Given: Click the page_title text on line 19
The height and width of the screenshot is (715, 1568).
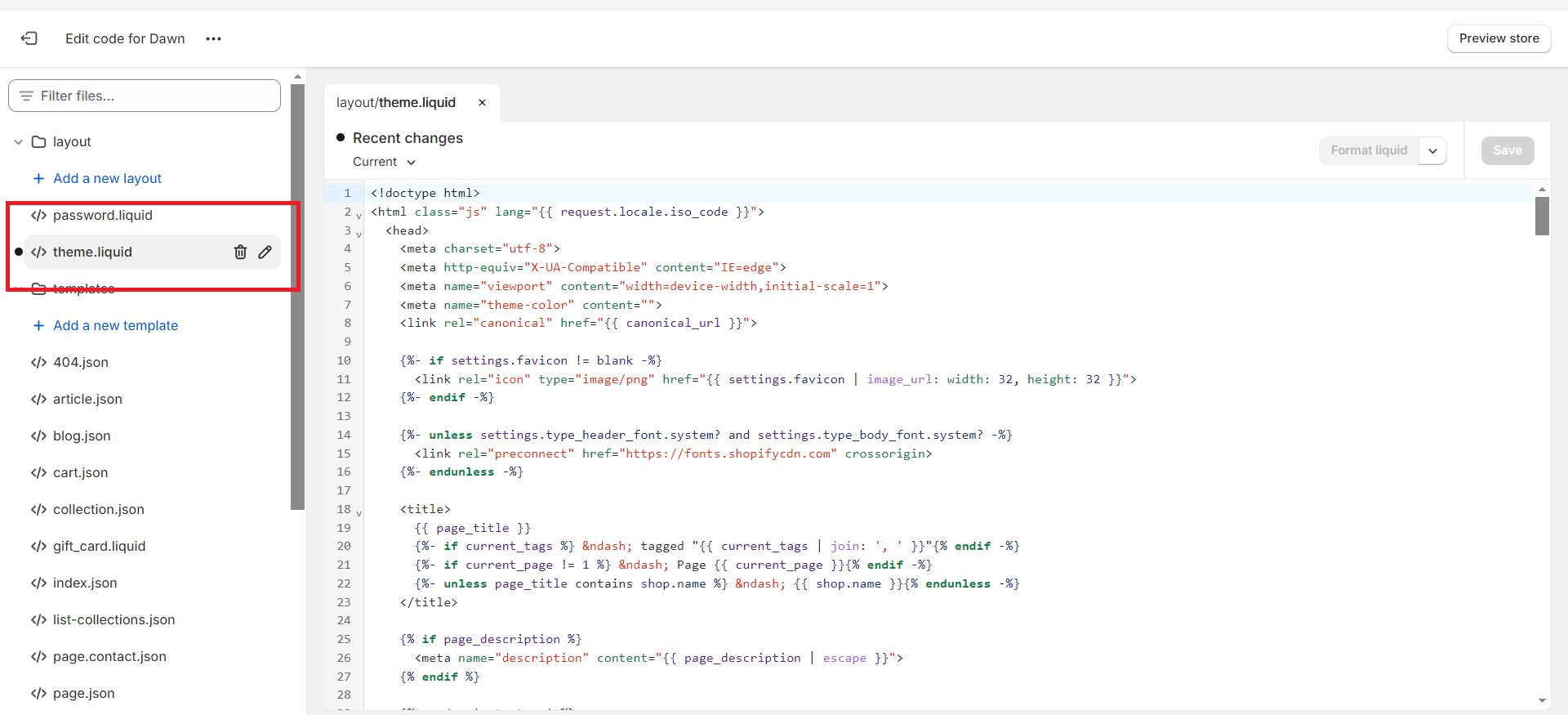Looking at the screenshot, I should (472, 528).
